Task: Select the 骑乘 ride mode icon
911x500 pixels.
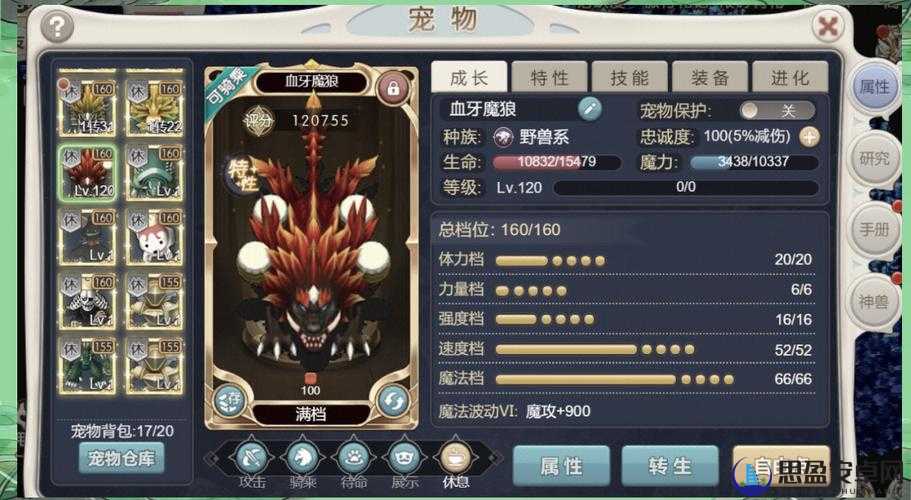Action: click(303, 458)
